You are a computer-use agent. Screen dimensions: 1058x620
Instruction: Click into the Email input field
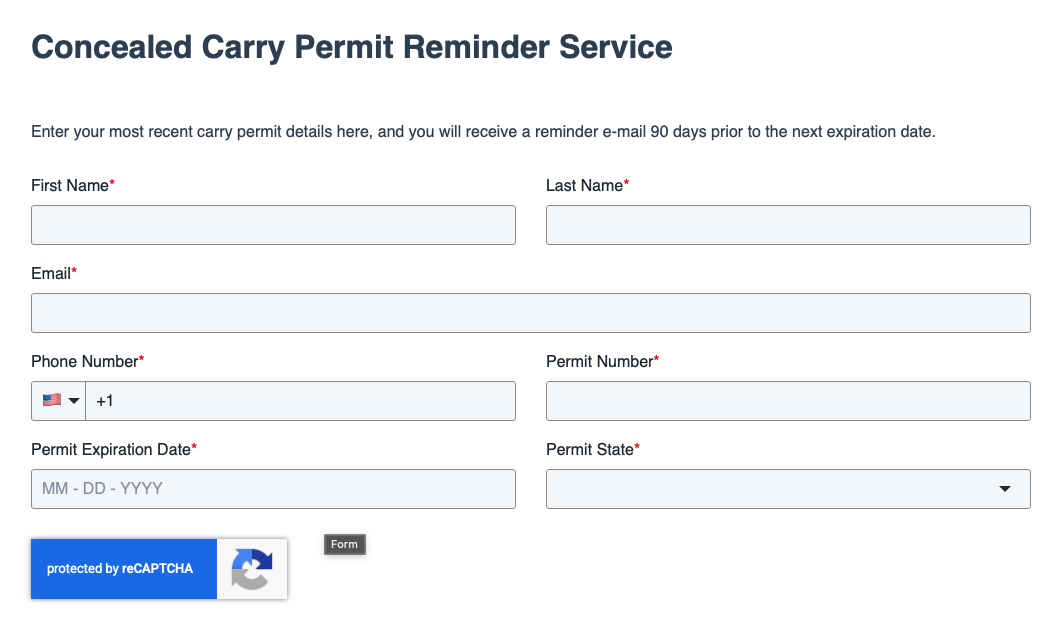pos(530,313)
